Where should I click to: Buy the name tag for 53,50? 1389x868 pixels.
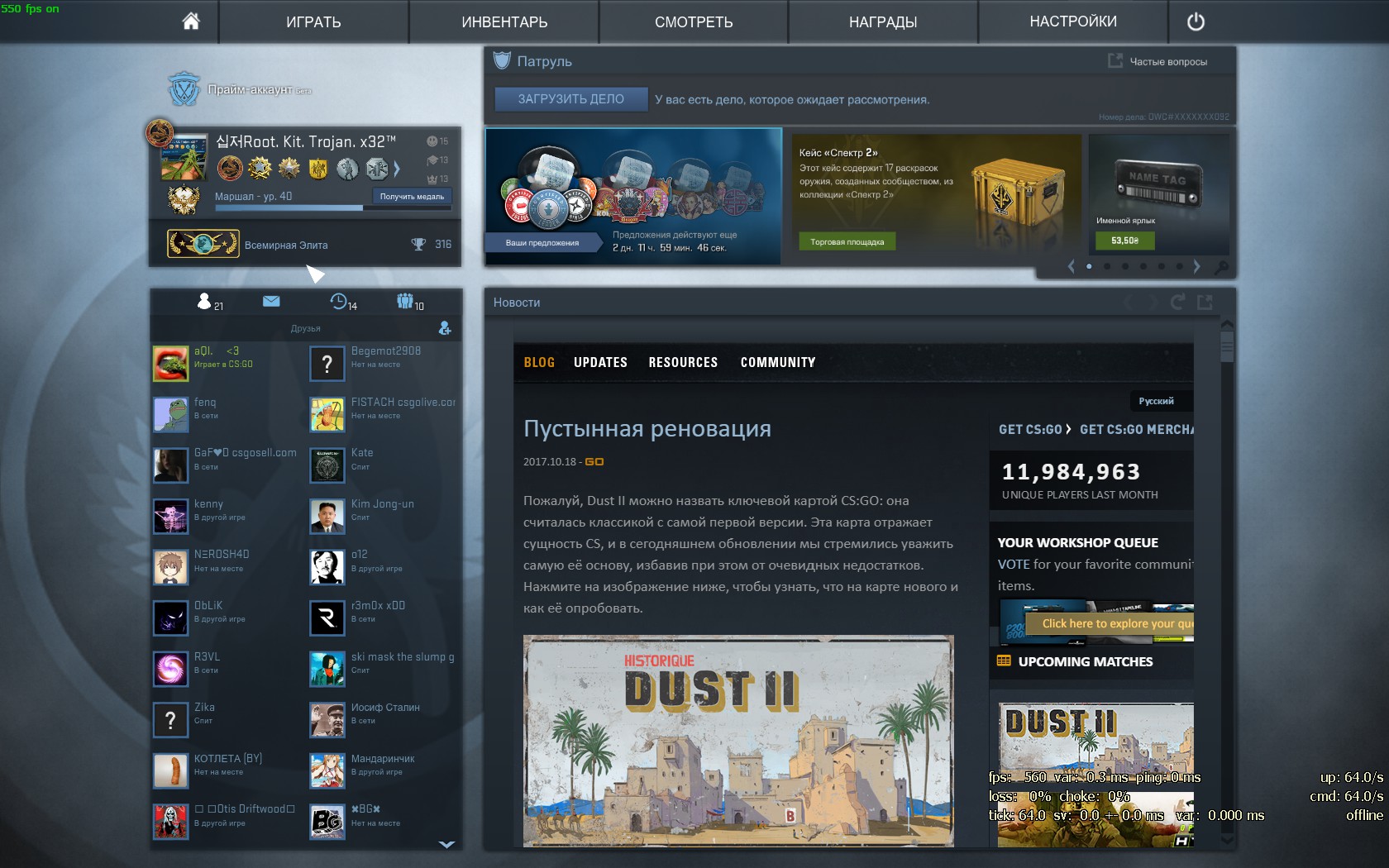[x=1124, y=240]
